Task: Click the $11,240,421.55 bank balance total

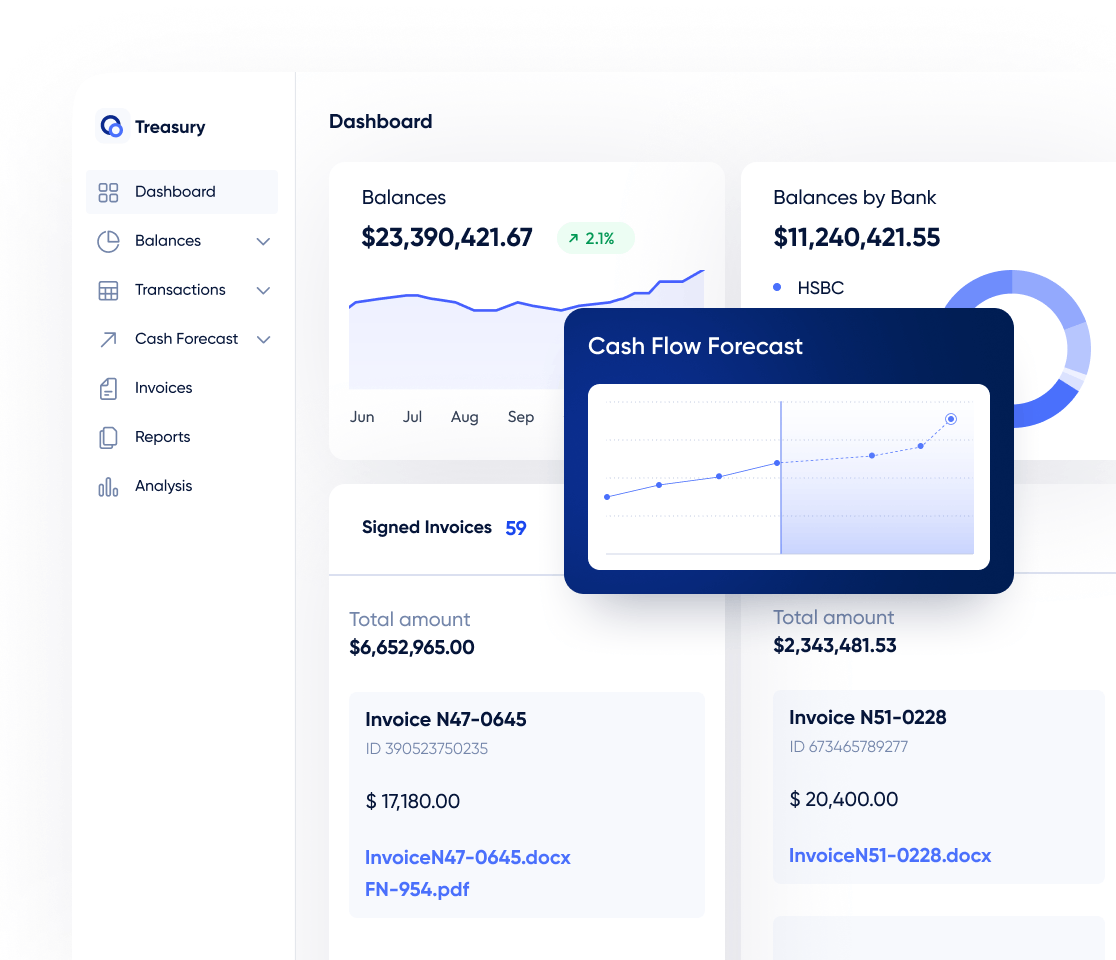Action: [856, 238]
